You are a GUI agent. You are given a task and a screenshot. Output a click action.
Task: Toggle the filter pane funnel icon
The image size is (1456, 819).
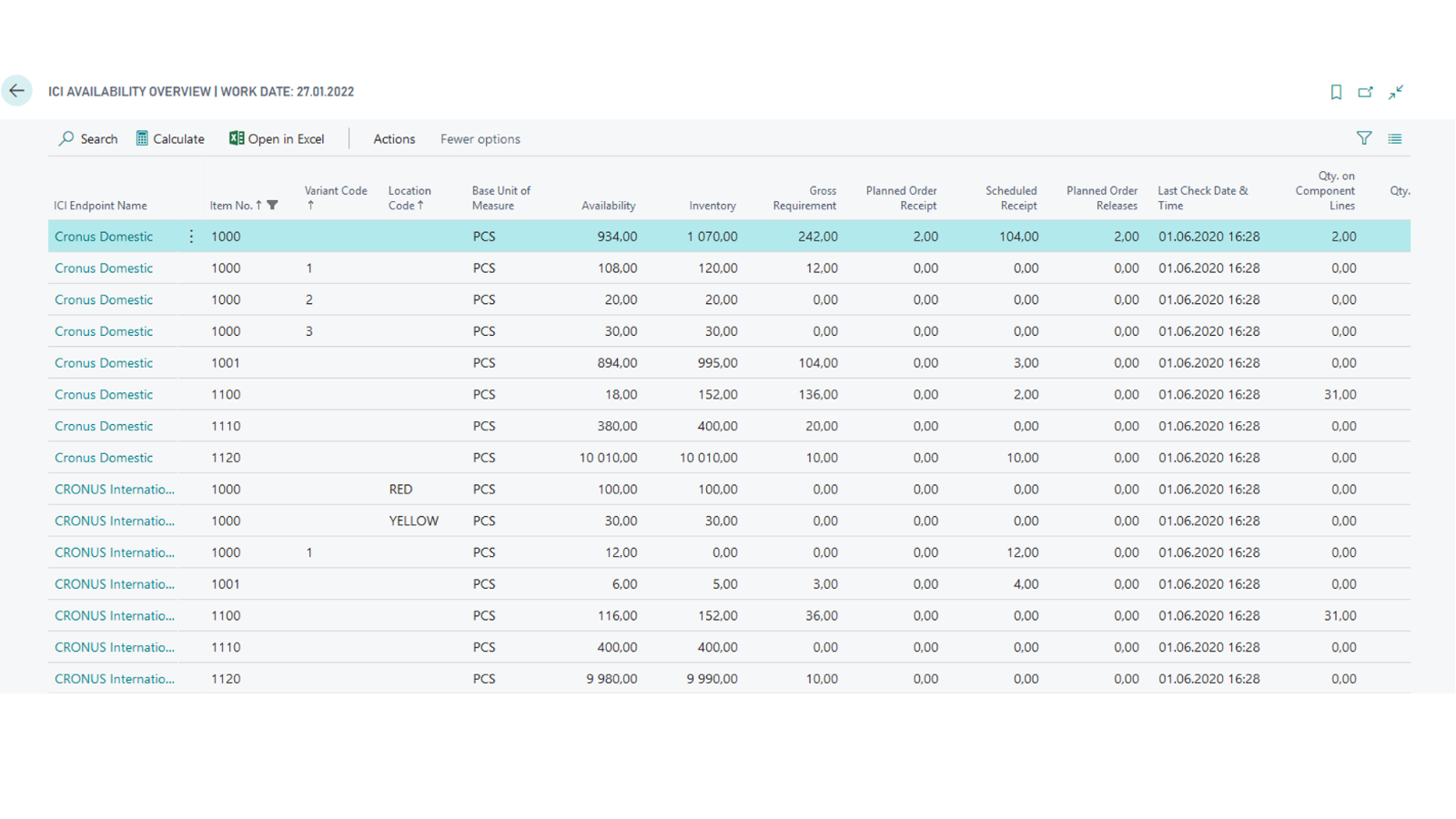tap(1364, 138)
